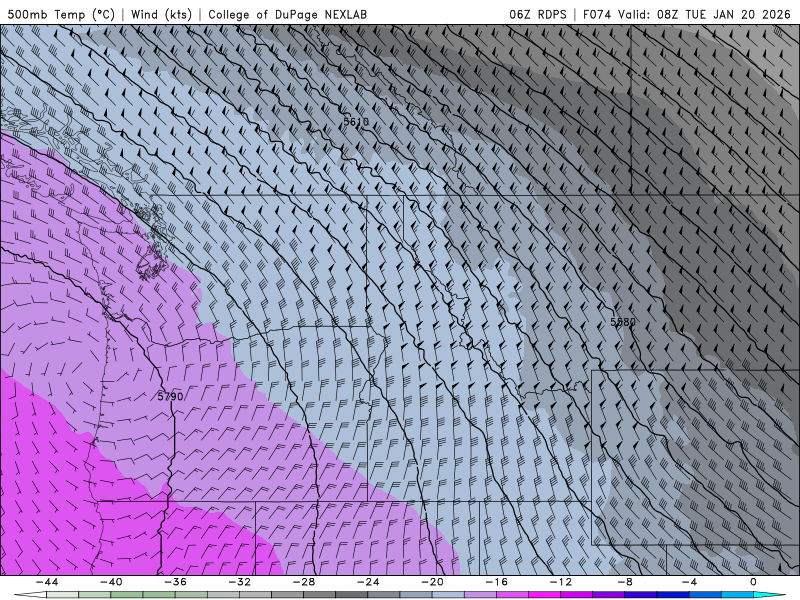This screenshot has width=800, height=600.
Task: Click the '-8' colorbar label
Action: tap(625, 582)
